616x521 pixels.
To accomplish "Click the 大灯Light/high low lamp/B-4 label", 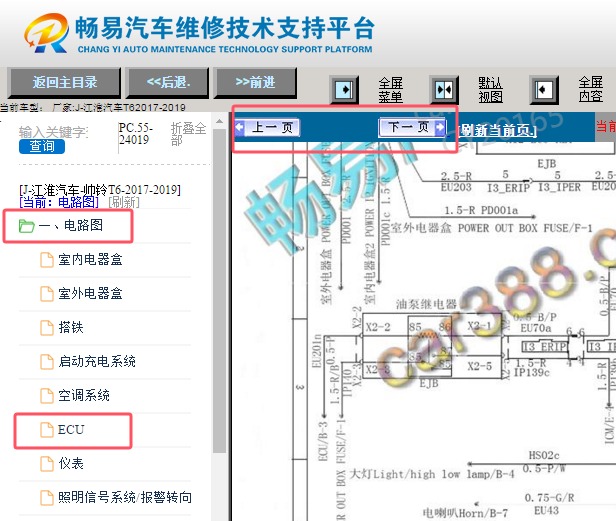I will tap(432, 474).
